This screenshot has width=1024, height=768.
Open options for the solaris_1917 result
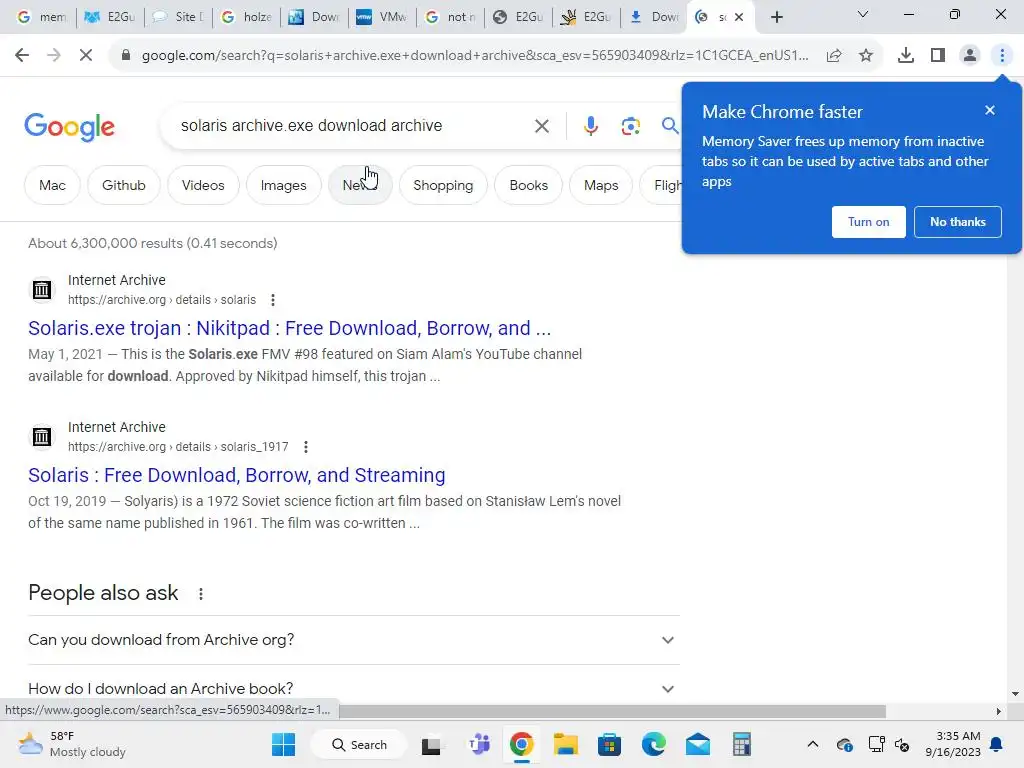pos(306,447)
